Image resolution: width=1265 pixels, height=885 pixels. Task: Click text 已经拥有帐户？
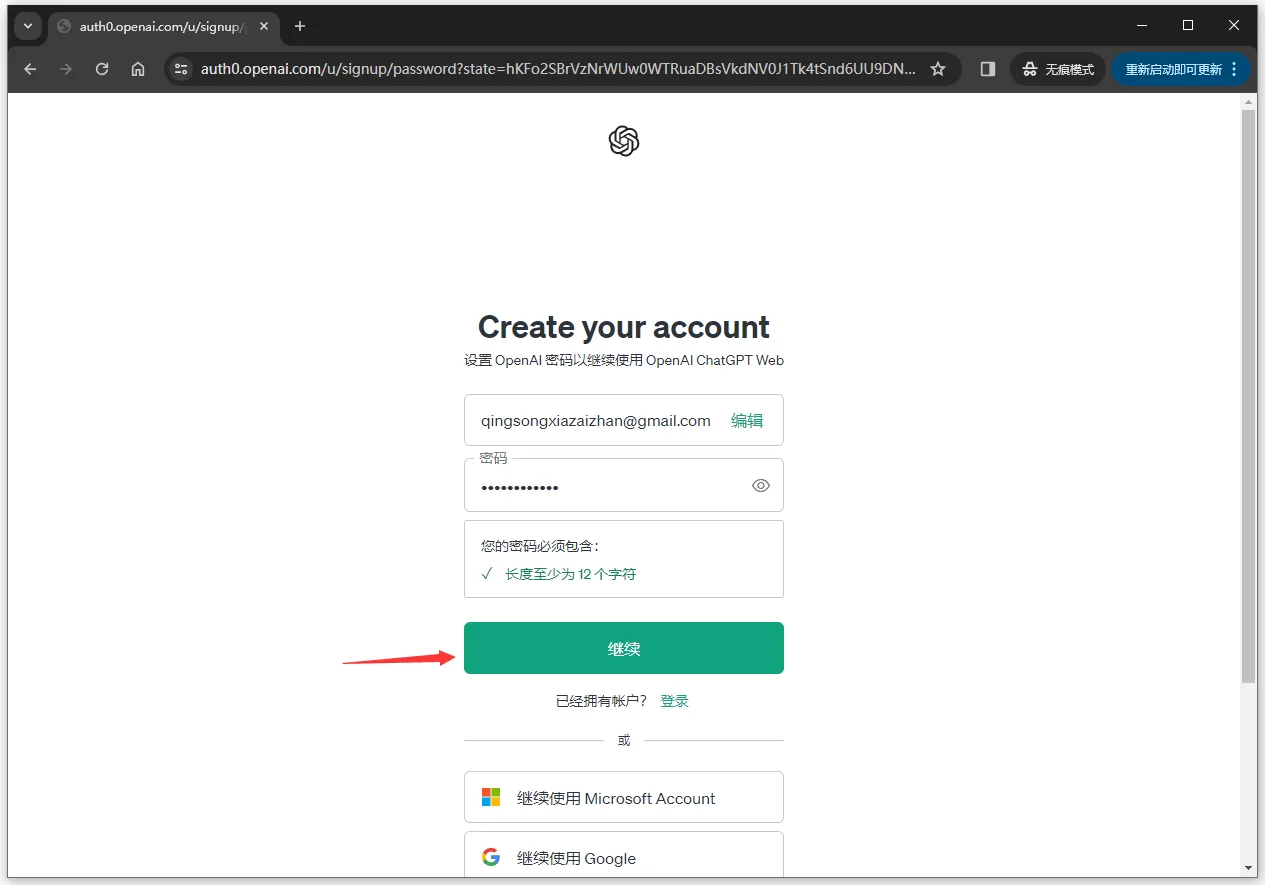602,701
